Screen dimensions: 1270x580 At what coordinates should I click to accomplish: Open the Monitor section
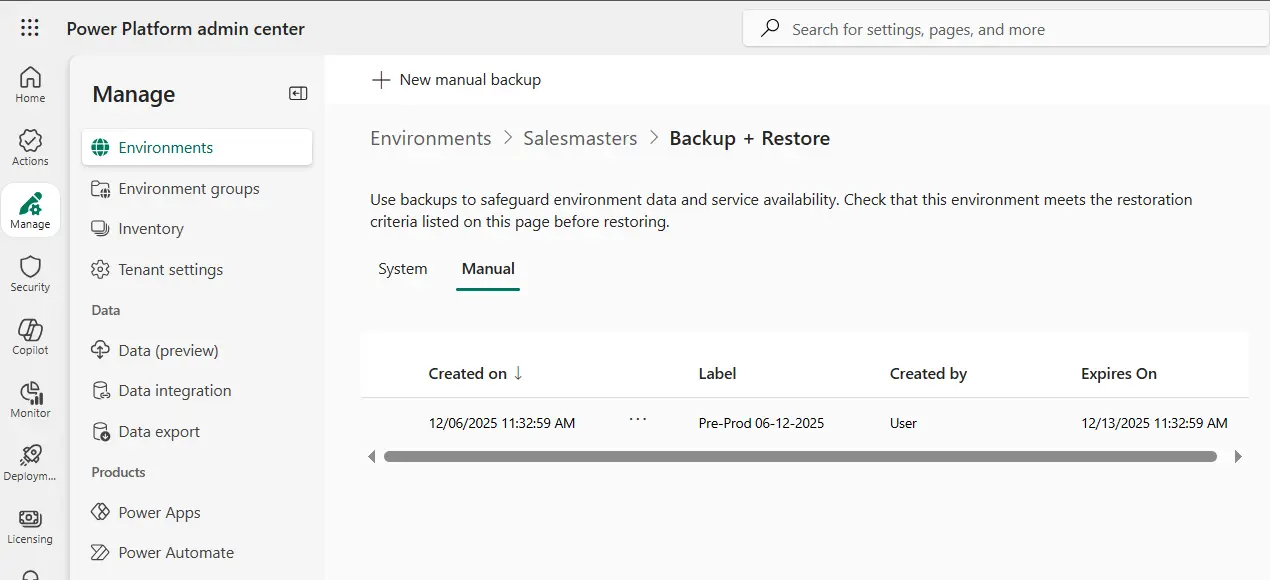29,398
